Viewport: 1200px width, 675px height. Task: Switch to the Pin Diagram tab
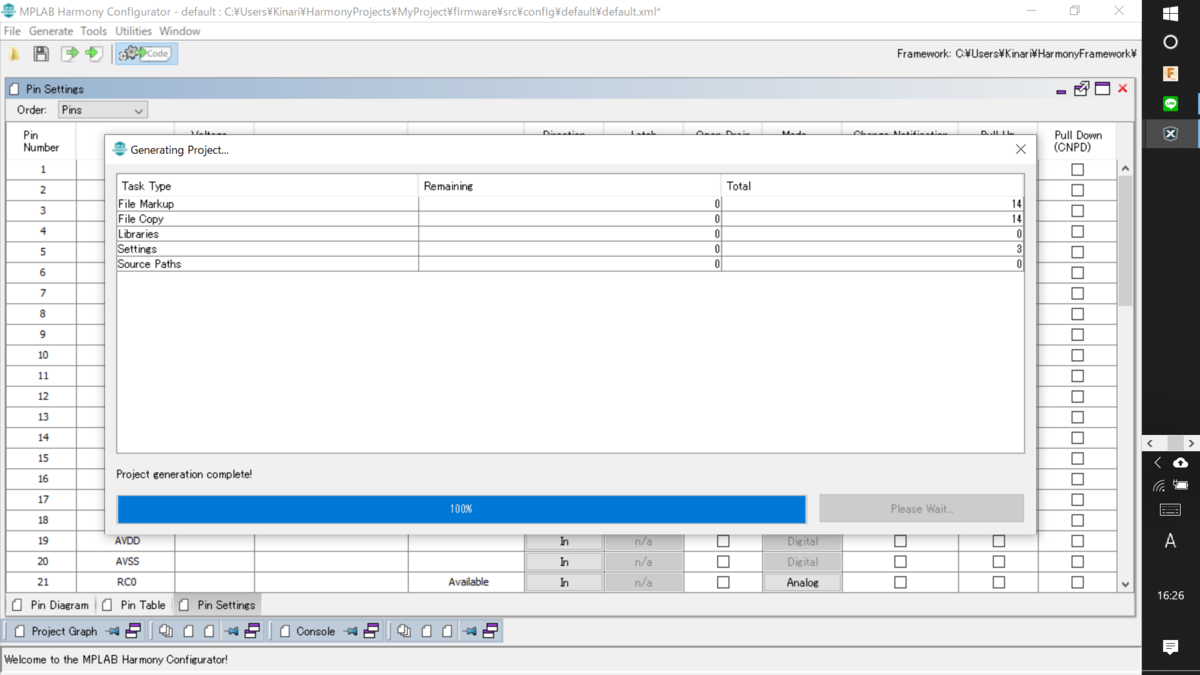point(52,605)
